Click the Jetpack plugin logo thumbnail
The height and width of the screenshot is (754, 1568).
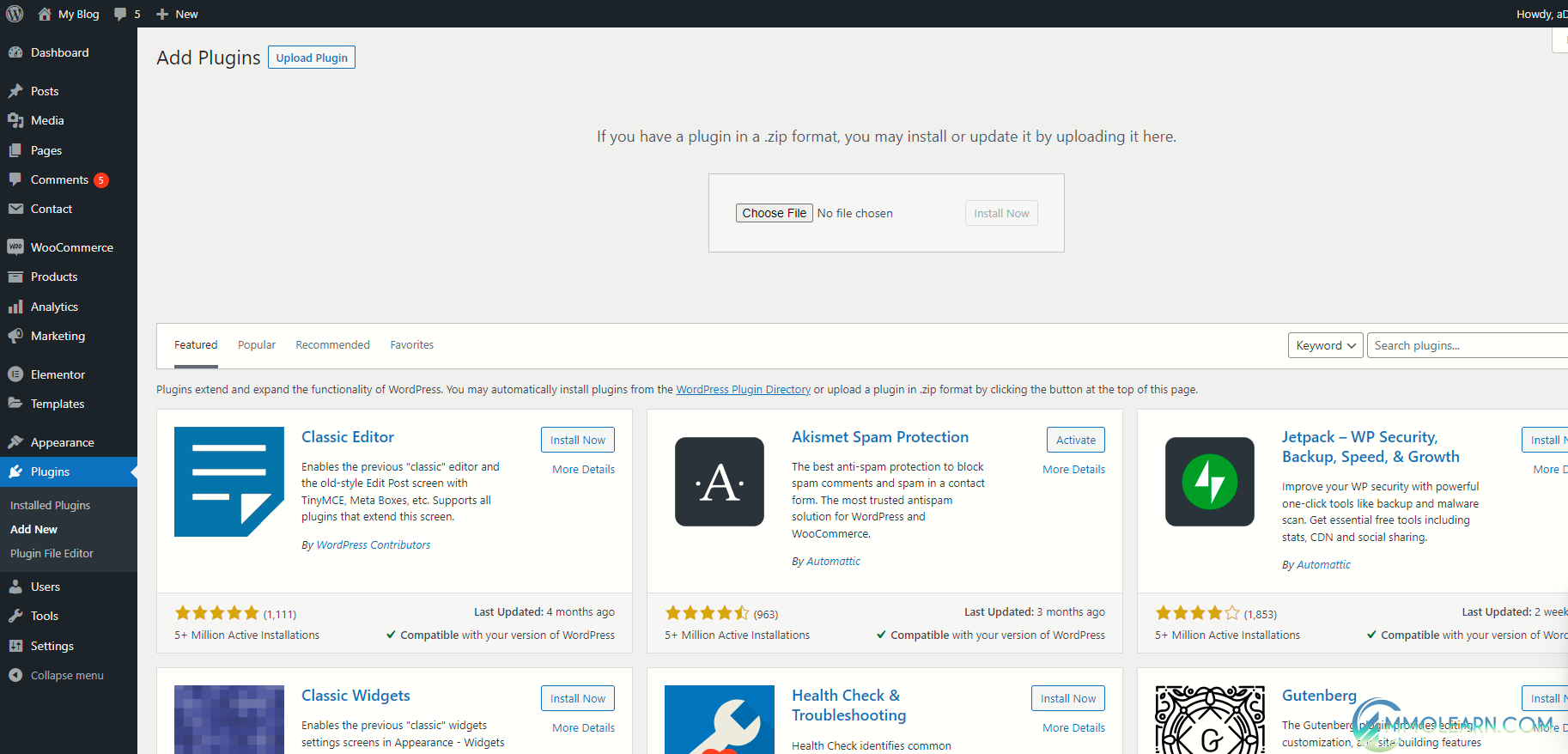point(1210,482)
